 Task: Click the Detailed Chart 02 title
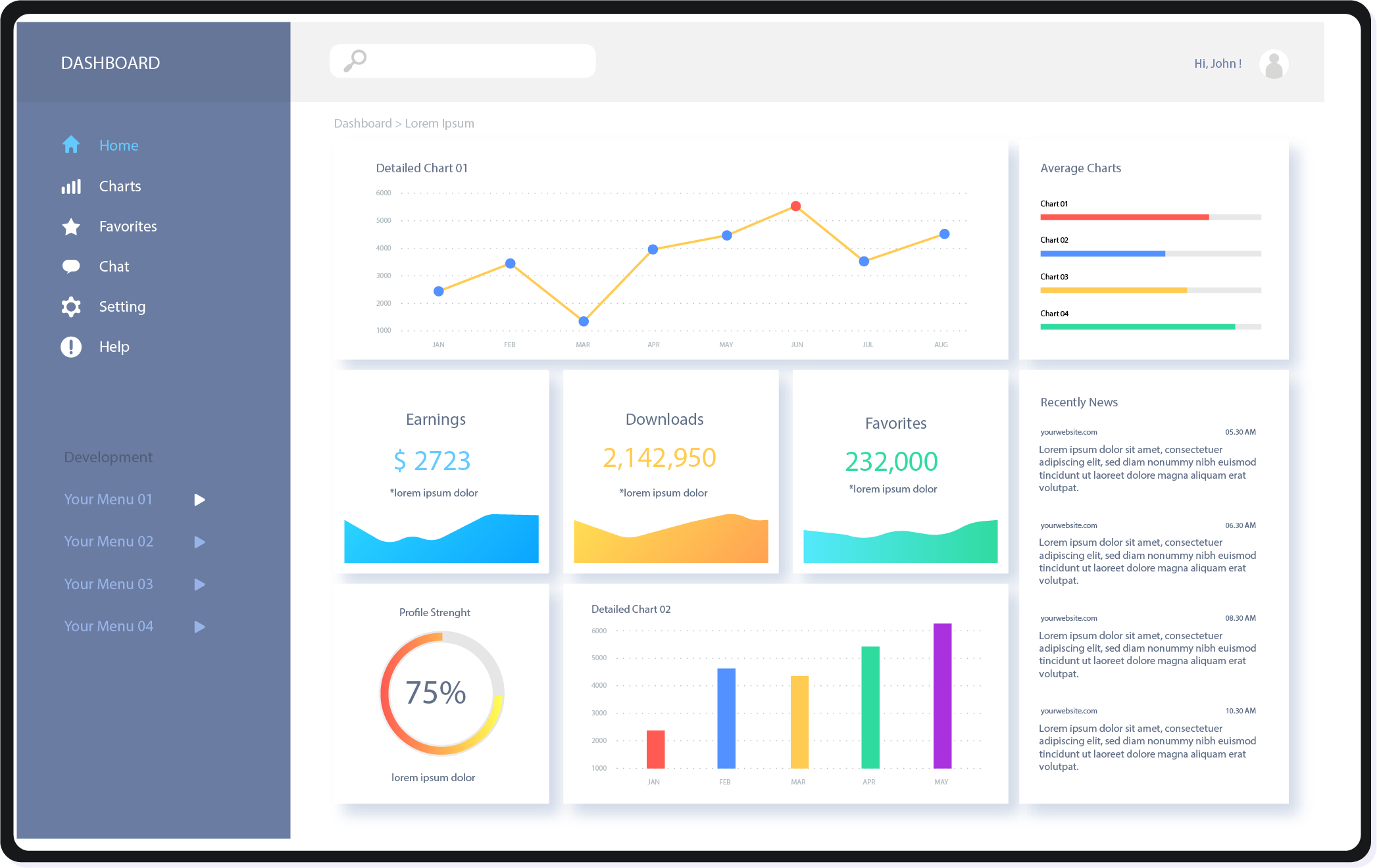point(631,610)
